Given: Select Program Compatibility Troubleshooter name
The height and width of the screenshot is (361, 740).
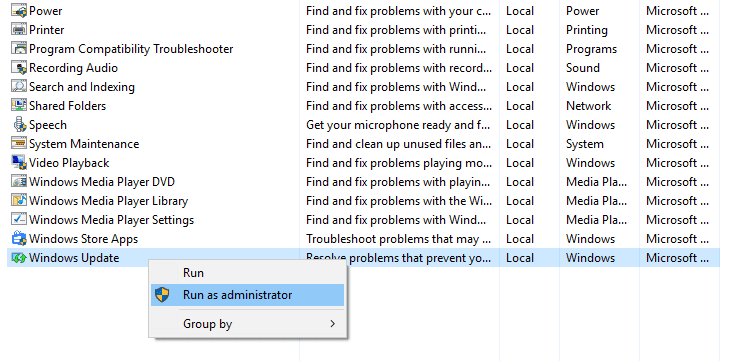Looking at the screenshot, I should (x=131, y=49).
